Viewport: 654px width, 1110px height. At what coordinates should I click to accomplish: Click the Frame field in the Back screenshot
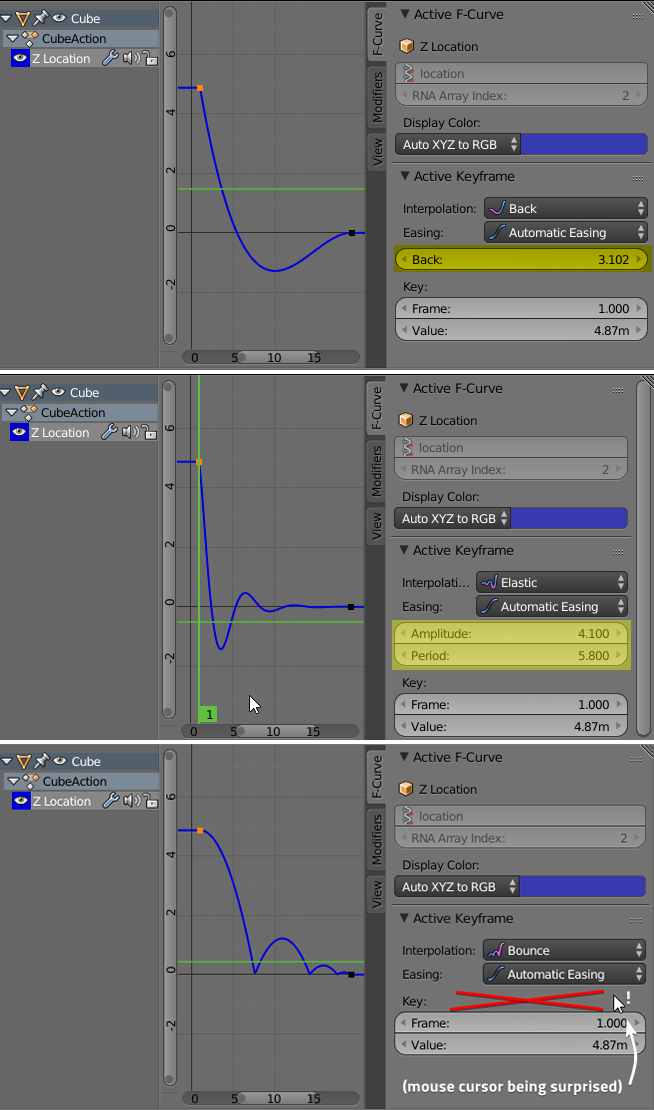[522, 309]
